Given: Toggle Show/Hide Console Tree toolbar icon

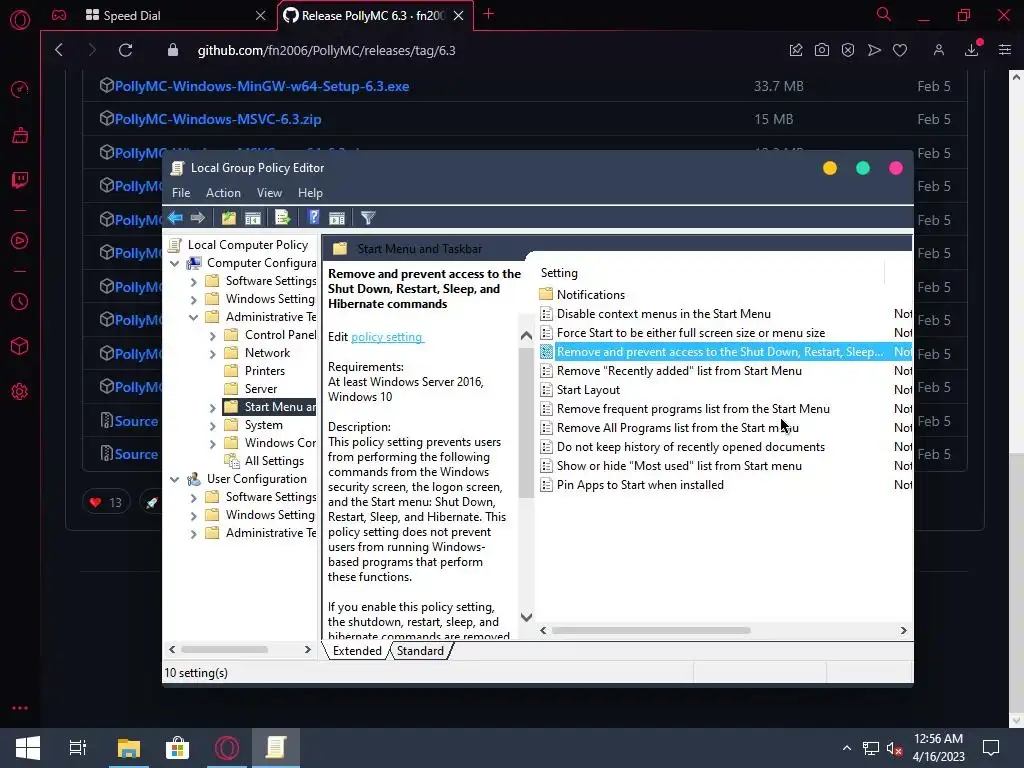Looking at the screenshot, I should pyautogui.click(x=253, y=218).
